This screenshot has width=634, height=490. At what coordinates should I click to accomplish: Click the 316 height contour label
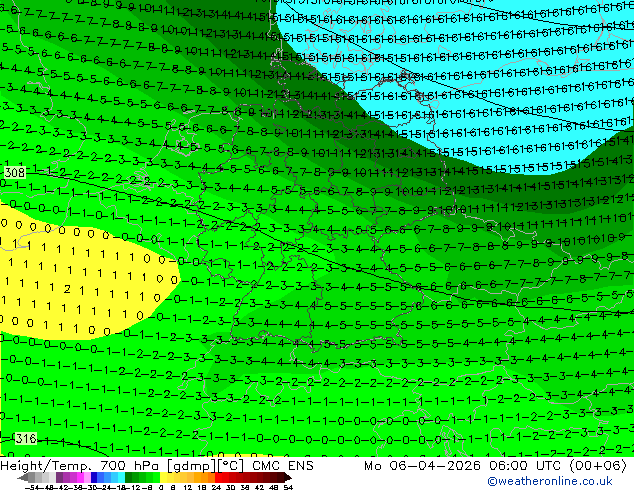[x=26, y=438]
